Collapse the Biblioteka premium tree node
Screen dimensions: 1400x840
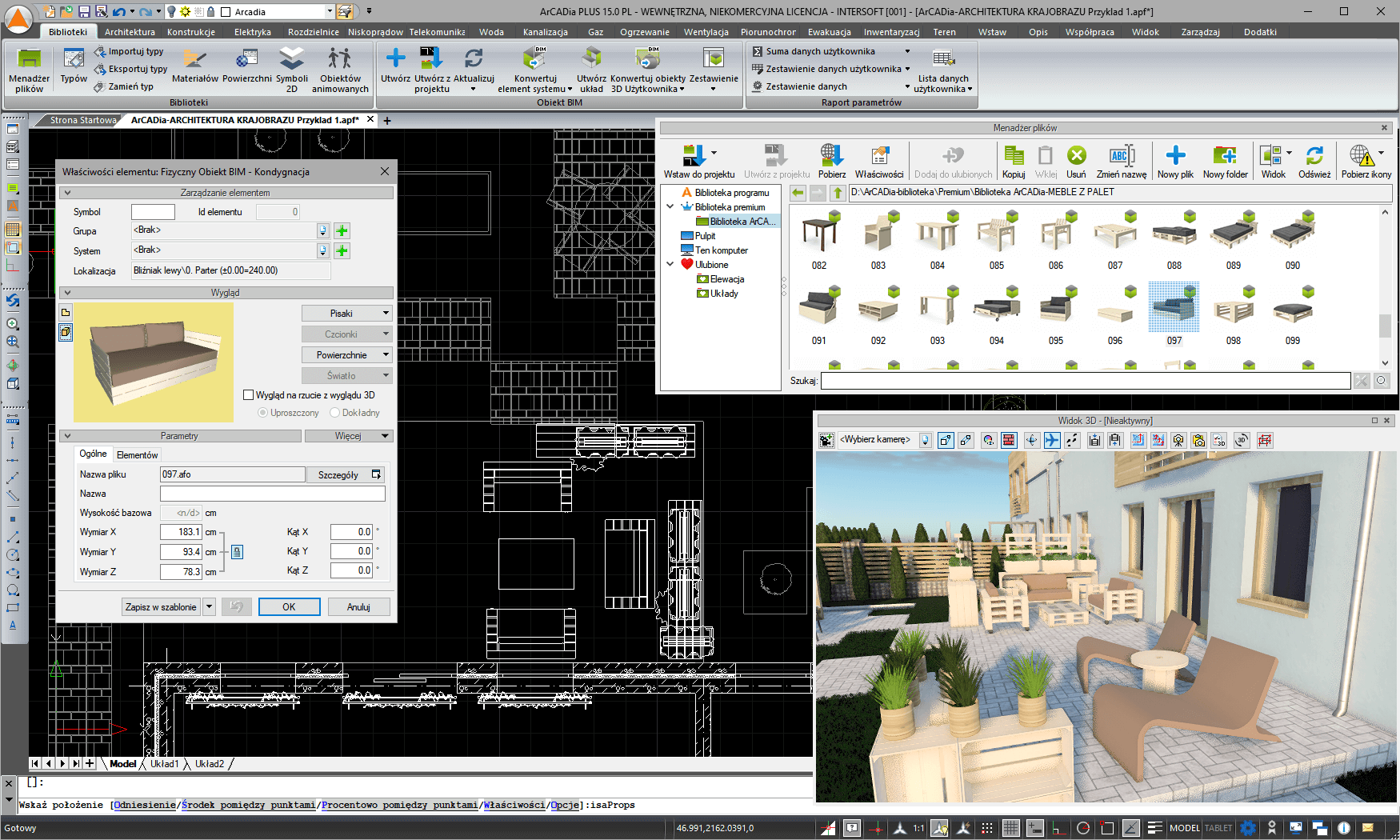coord(670,206)
